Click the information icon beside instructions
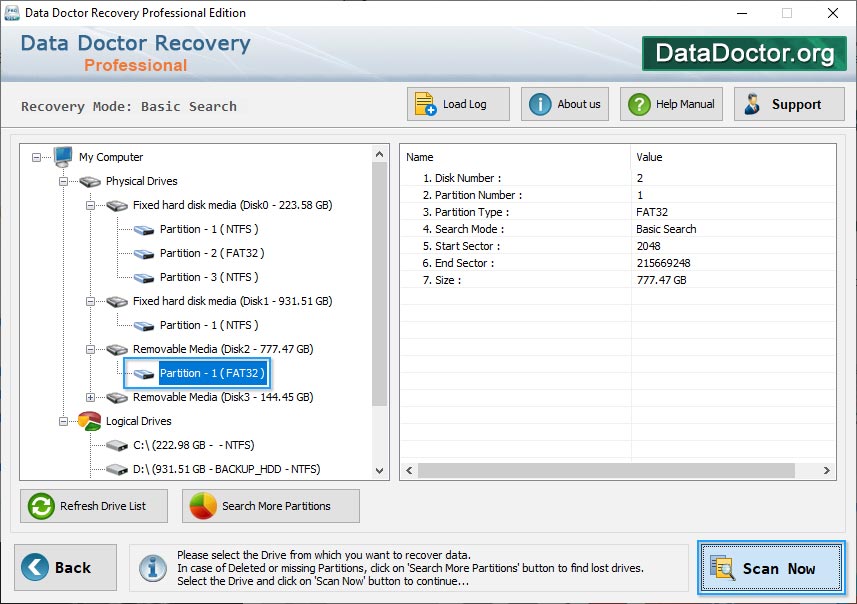This screenshot has width=857, height=604. coord(153,568)
